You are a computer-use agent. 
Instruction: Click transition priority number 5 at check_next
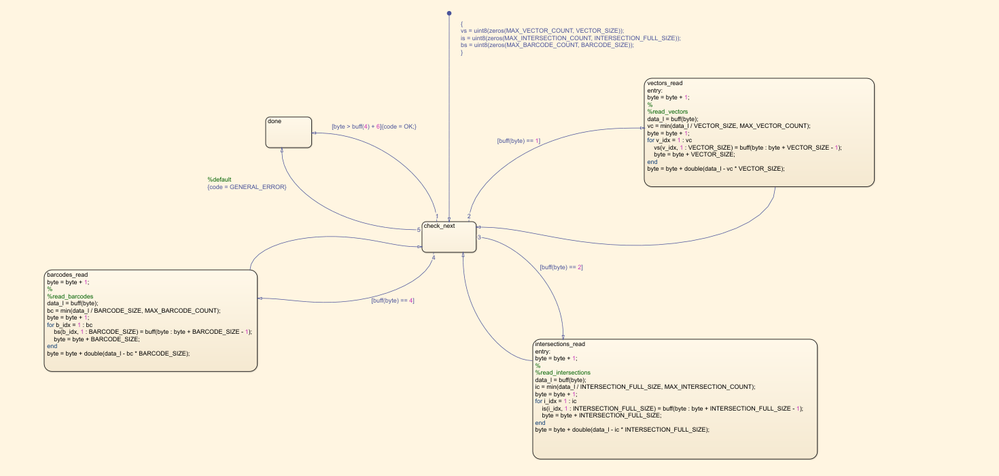[x=419, y=229]
